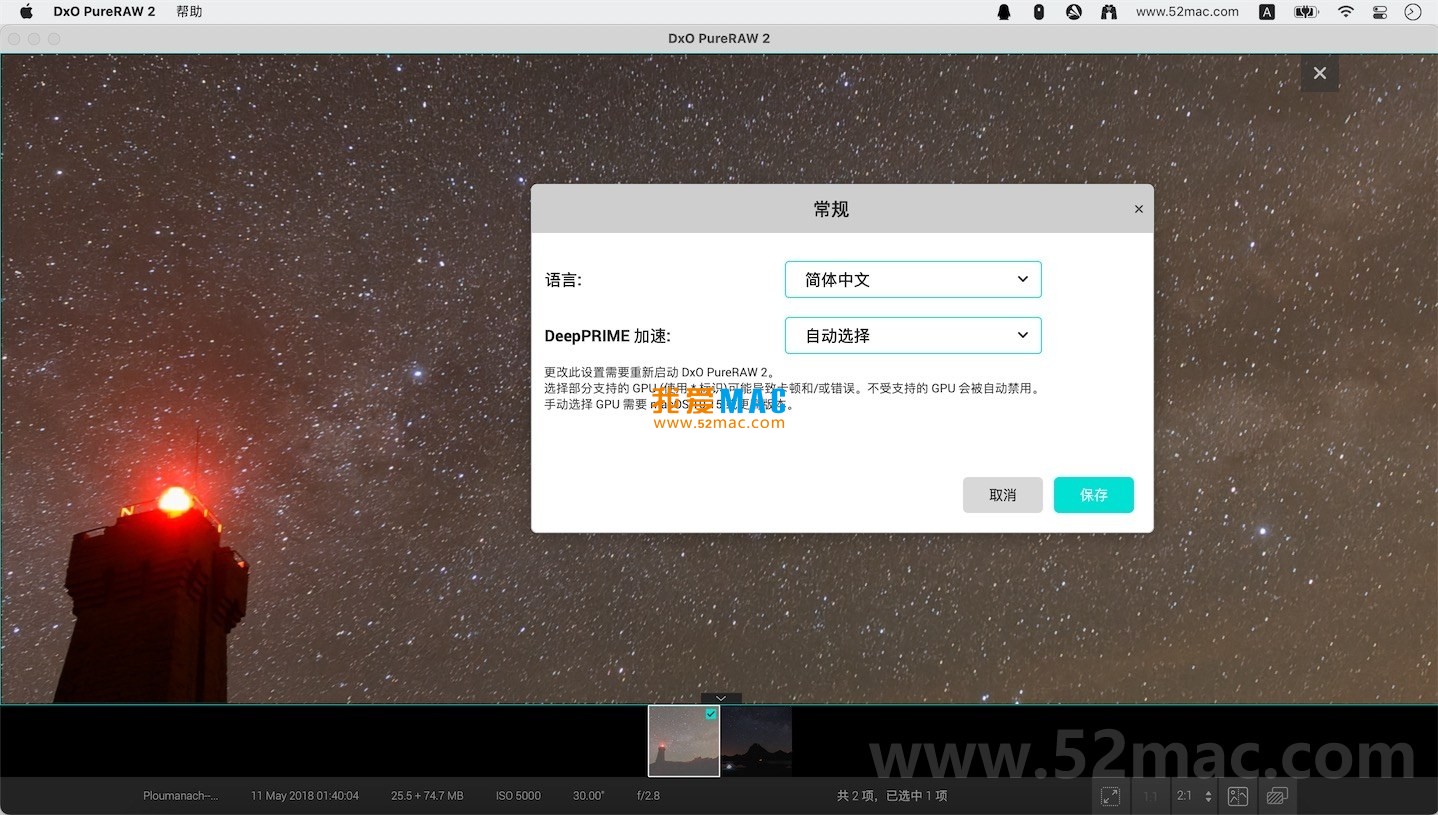
Task: Click the binoculars menu bar icon
Action: coord(1109,12)
